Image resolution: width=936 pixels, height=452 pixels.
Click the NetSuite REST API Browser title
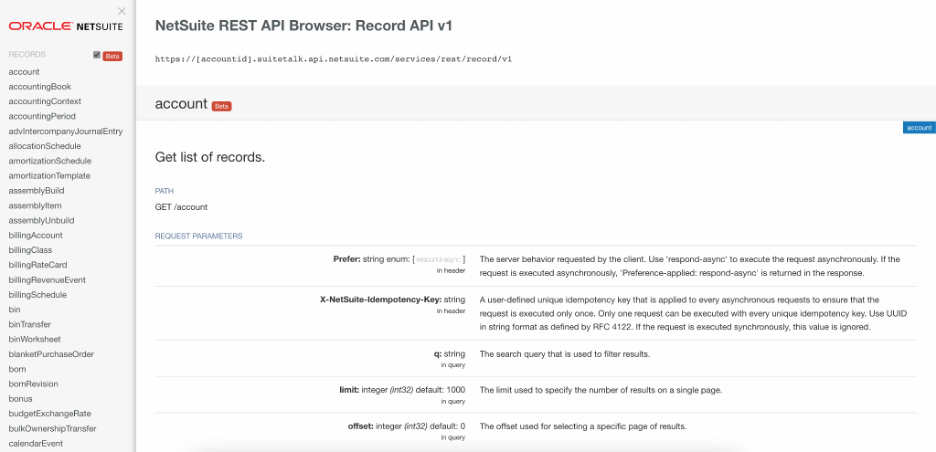[304, 26]
